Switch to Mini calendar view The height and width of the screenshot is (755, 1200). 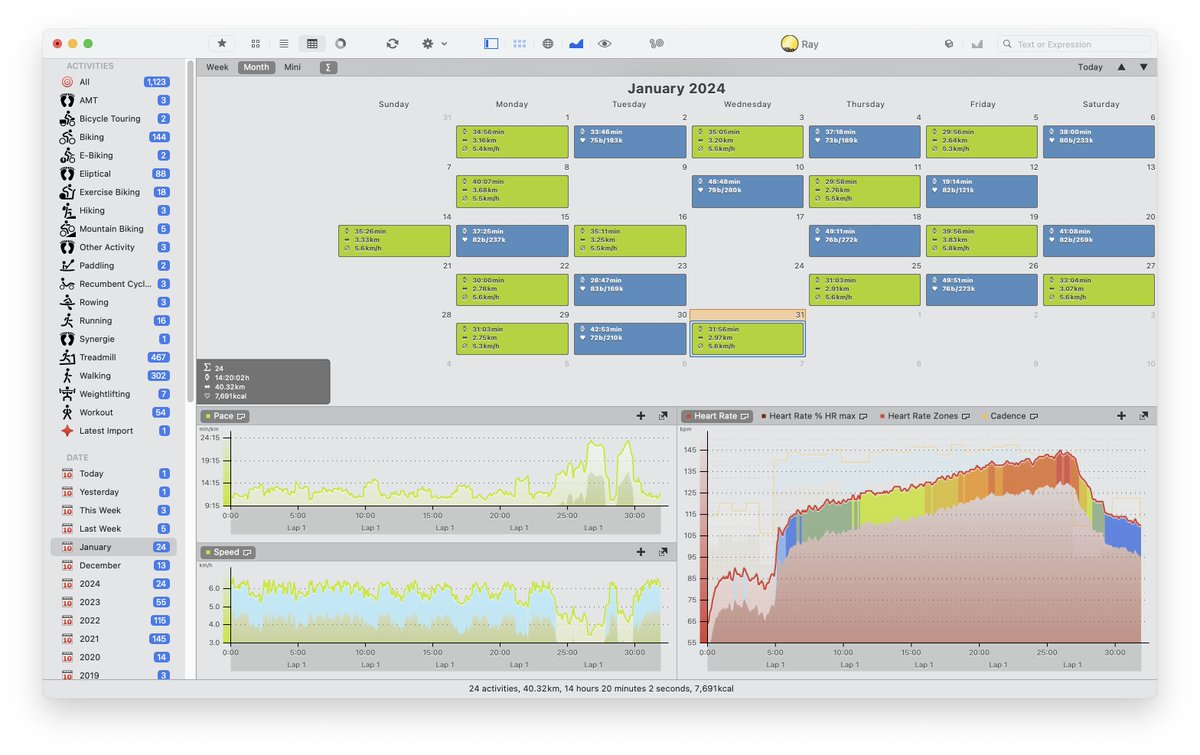(x=292, y=67)
